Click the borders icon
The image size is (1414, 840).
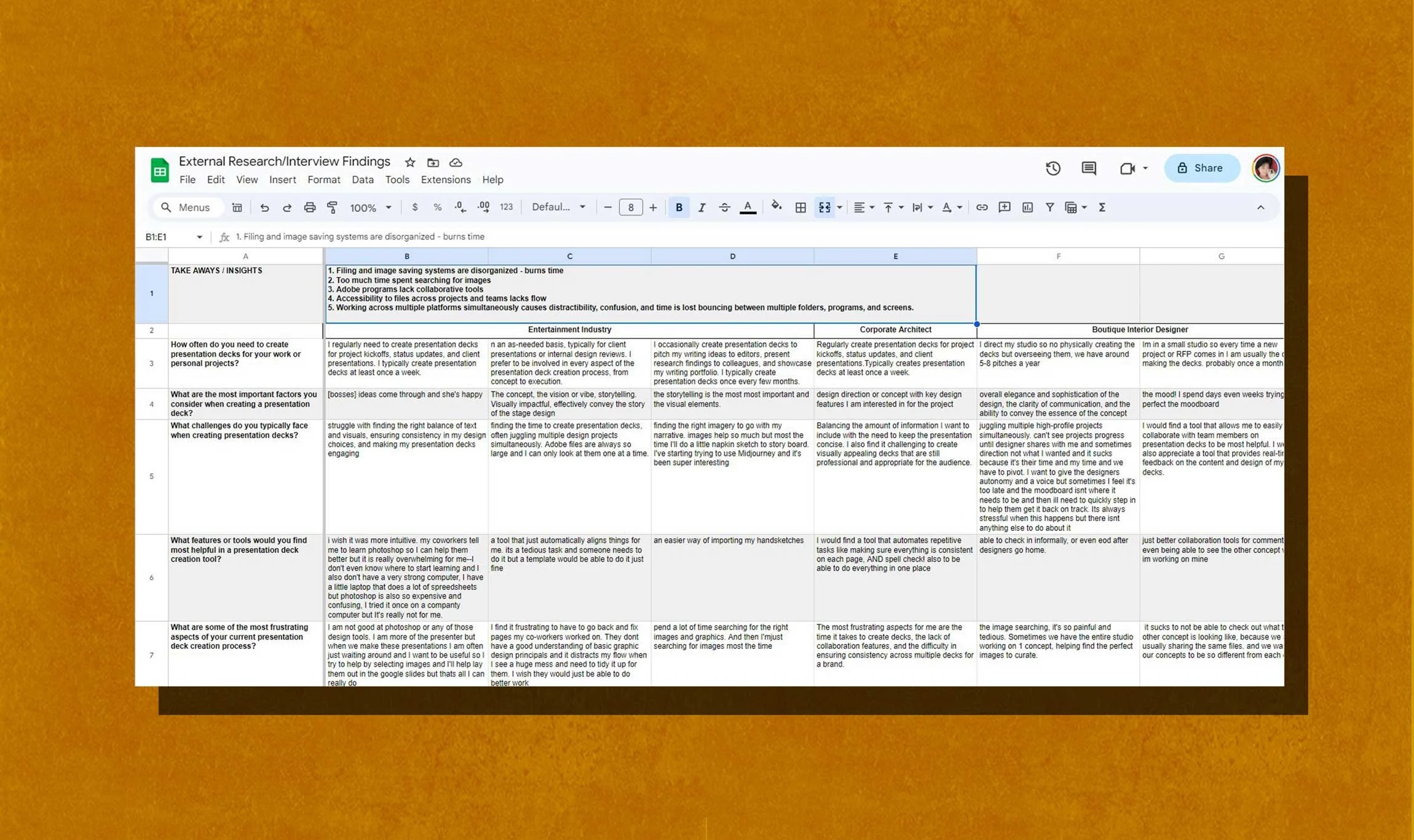point(800,208)
